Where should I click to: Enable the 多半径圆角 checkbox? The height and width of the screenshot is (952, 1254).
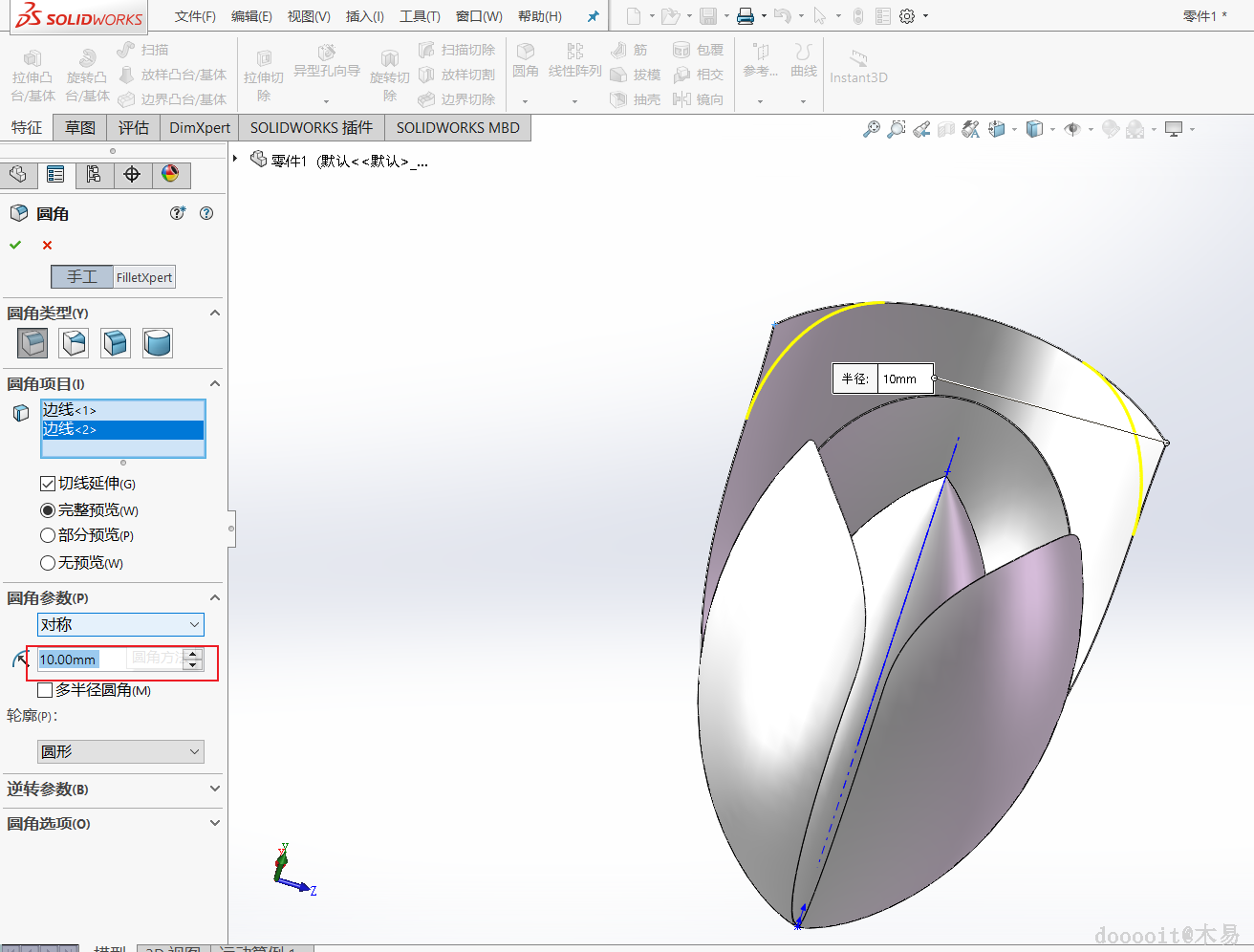click(x=45, y=690)
